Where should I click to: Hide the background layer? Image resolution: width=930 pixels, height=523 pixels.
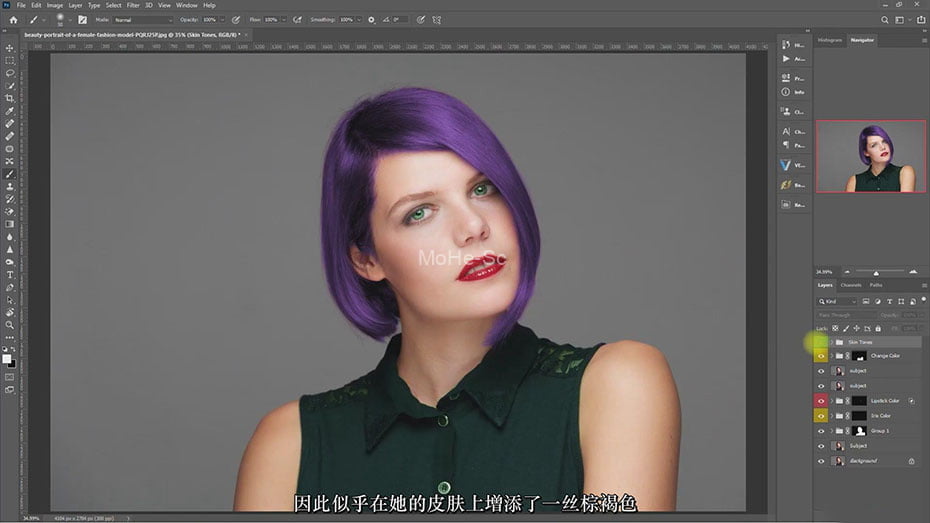point(821,461)
